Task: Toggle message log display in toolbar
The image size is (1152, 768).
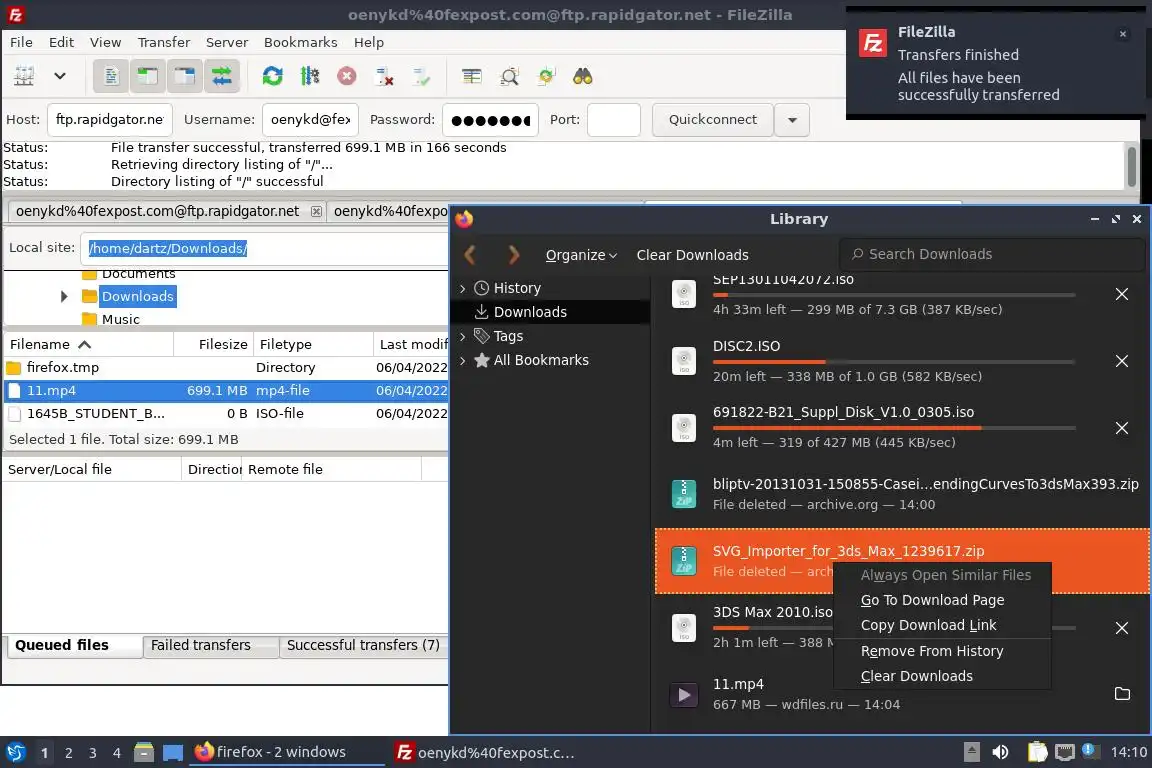Action: tap(111, 76)
